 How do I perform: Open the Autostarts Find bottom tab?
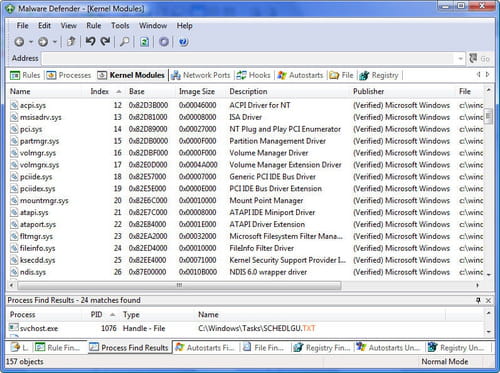click(x=205, y=348)
